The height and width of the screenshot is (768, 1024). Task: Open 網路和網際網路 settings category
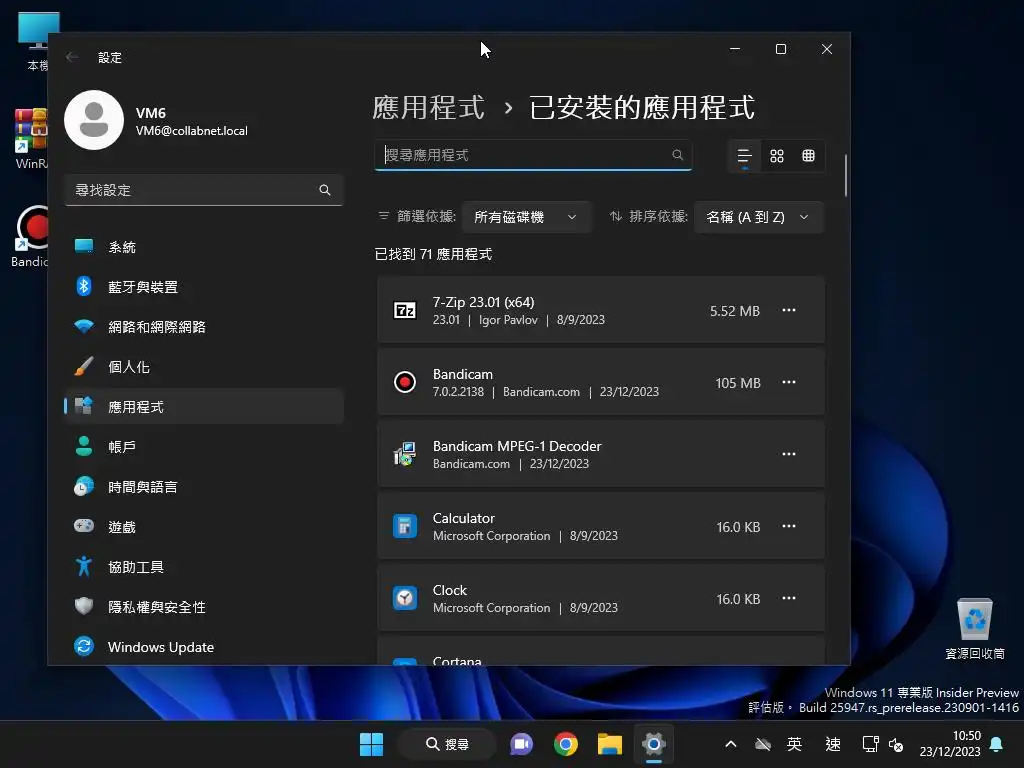(204, 327)
